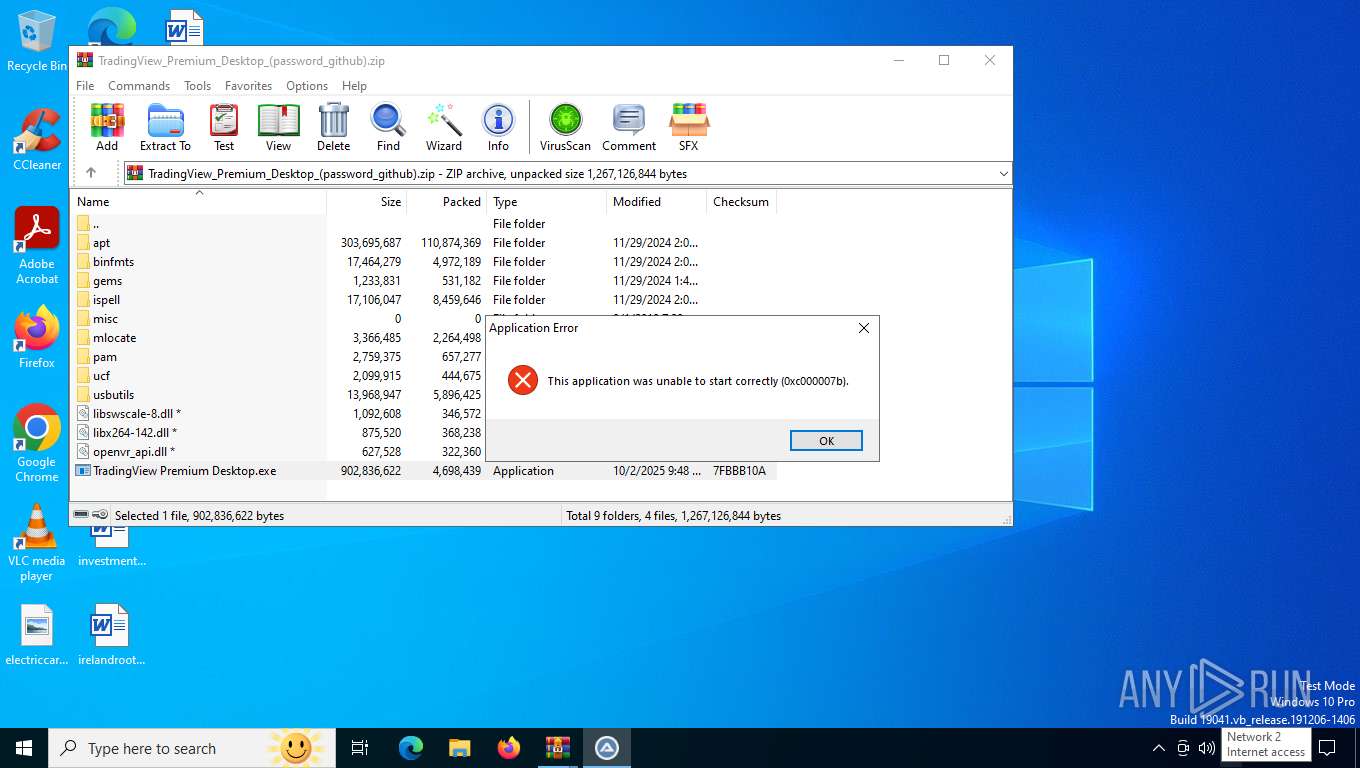The image size is (1360, 768).
Task: Open the irelandroot Word document icon
Action: pyautogui.click(x=110, y=636)
